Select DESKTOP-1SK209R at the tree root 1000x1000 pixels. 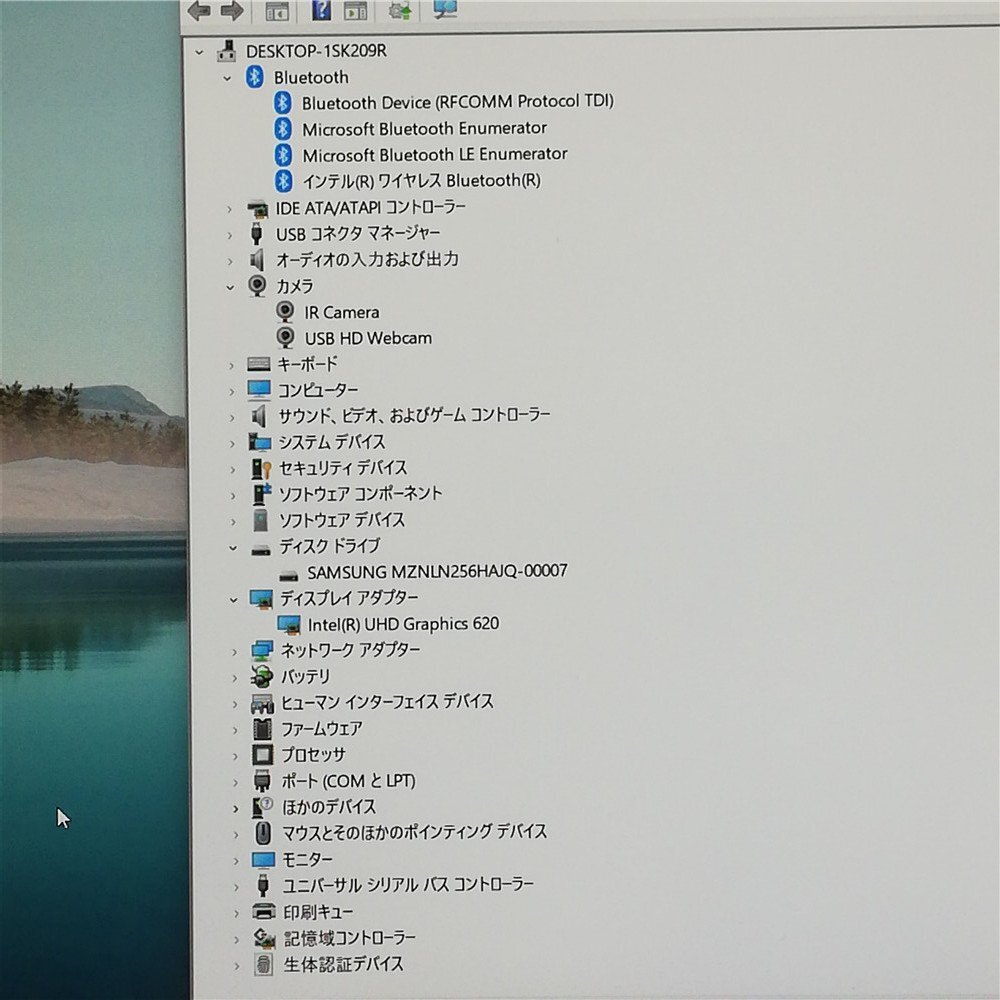click(313, 51)
